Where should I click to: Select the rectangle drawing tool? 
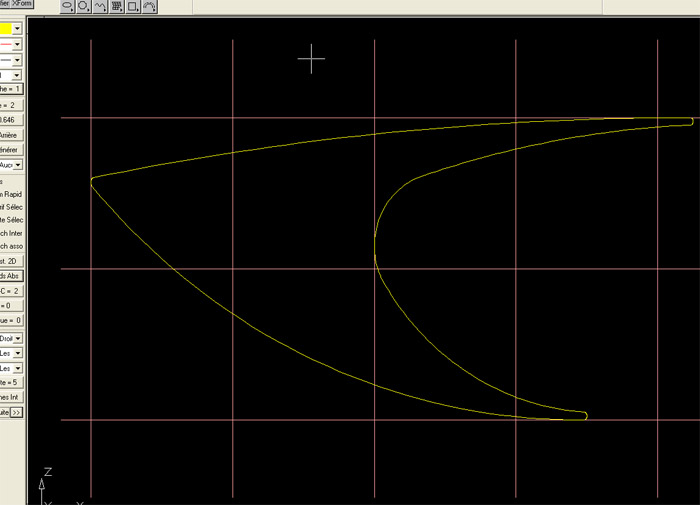[x=133, y=6]
